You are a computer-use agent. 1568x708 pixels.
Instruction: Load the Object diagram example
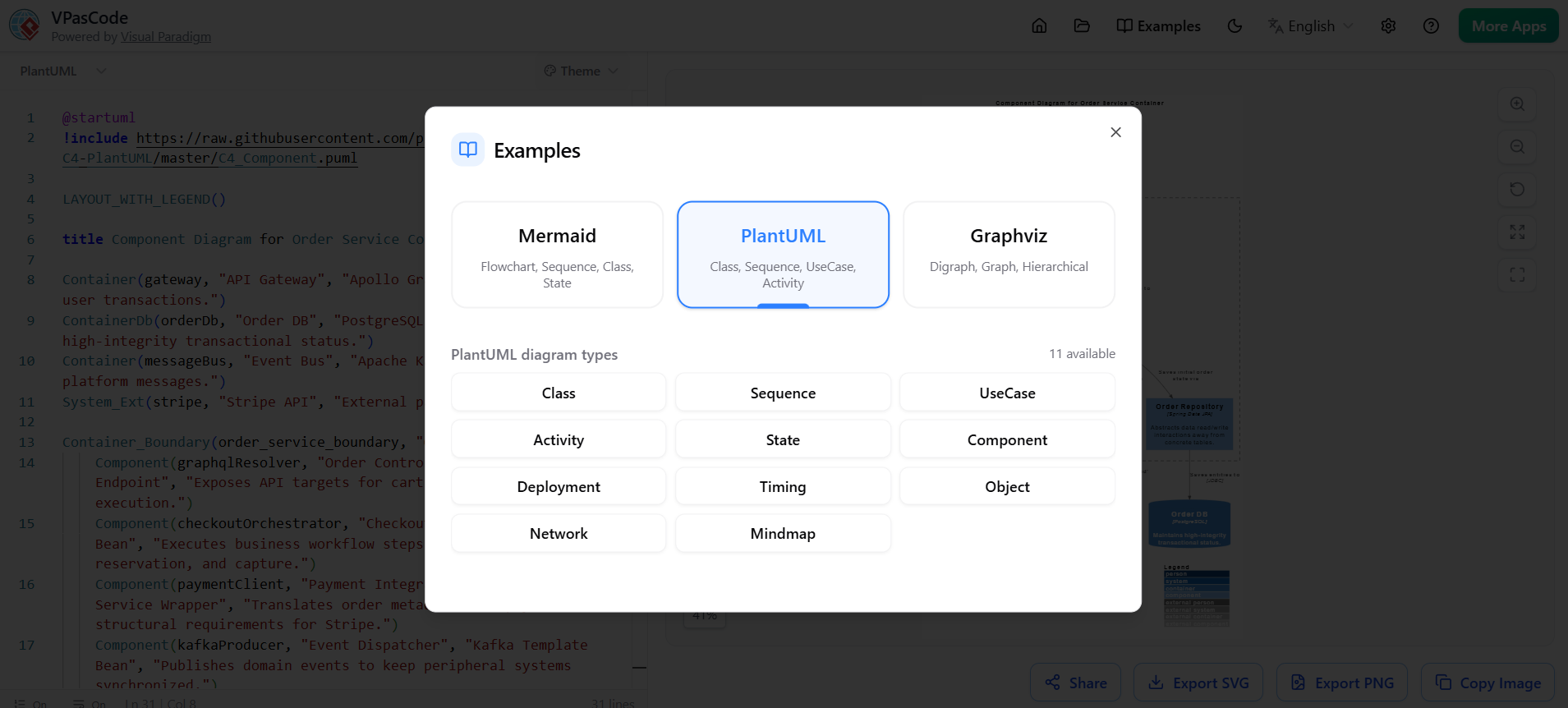click(x=1007, y=486)
